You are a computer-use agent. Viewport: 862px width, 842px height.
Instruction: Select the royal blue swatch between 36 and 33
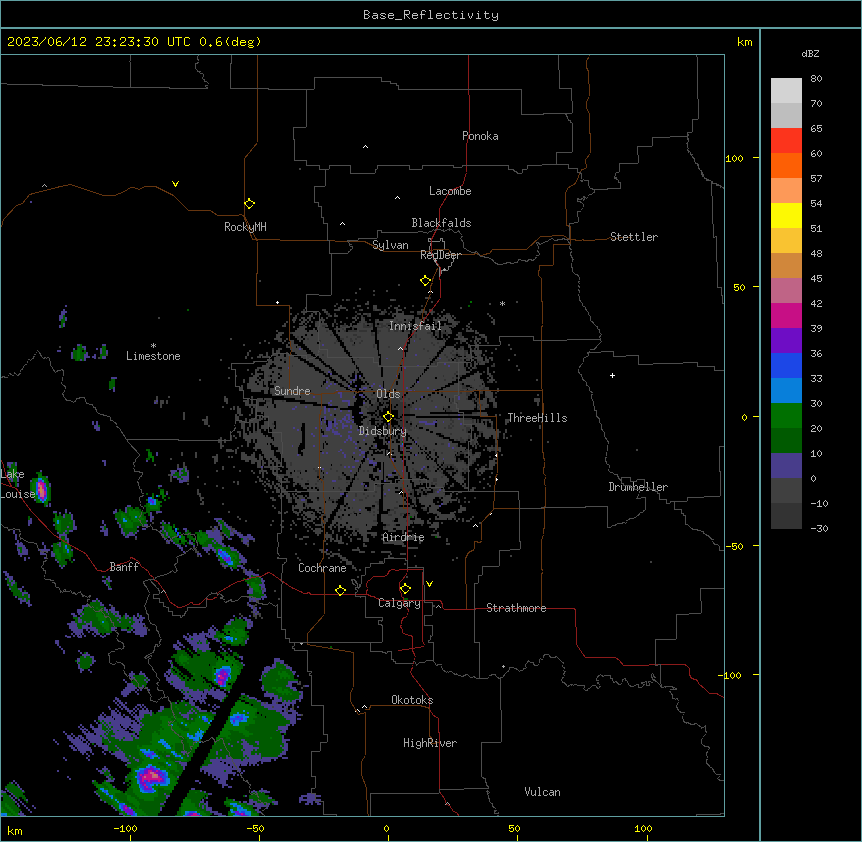(x=786, y=365)
